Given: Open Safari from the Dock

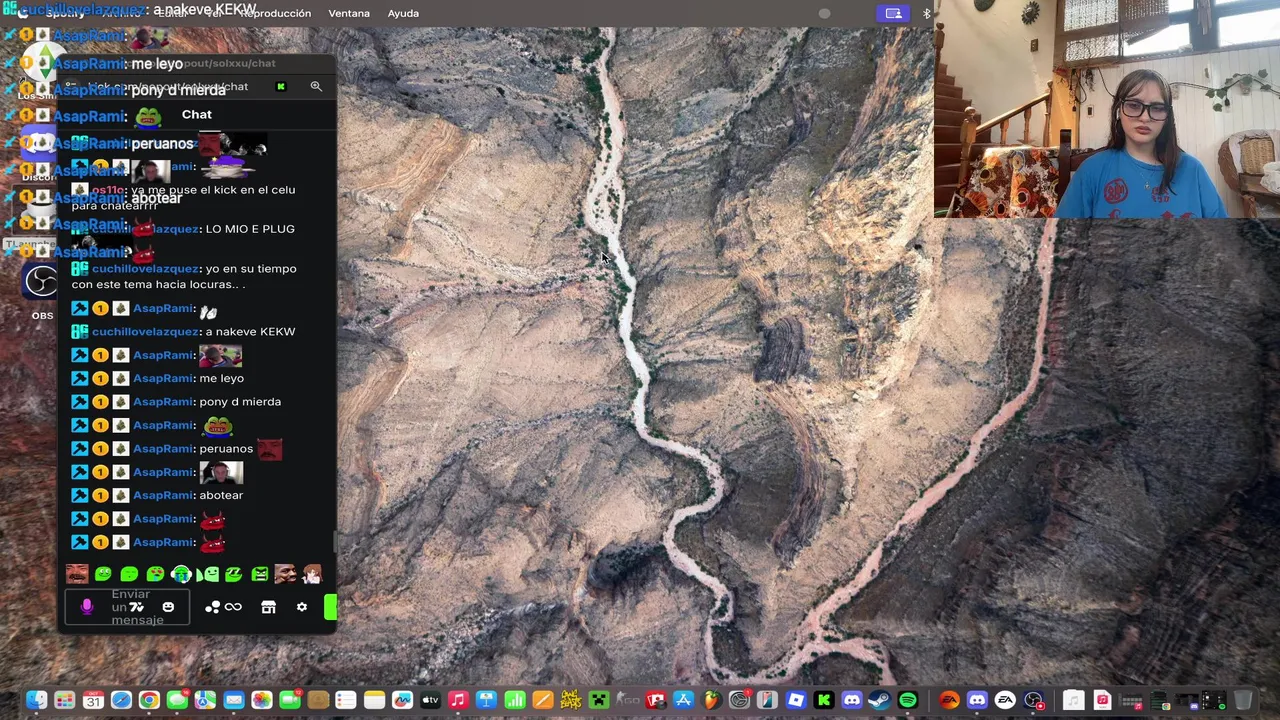Looking at the screenshot, I should coord(121,700).
